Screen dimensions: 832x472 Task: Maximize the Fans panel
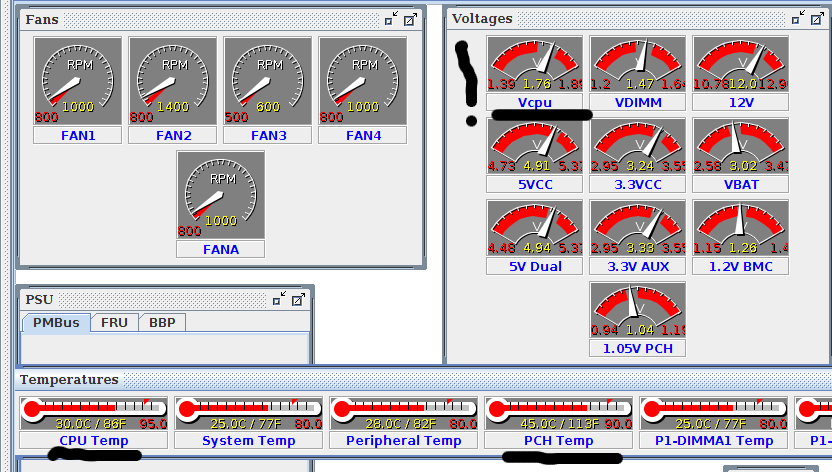pos(410,20)
